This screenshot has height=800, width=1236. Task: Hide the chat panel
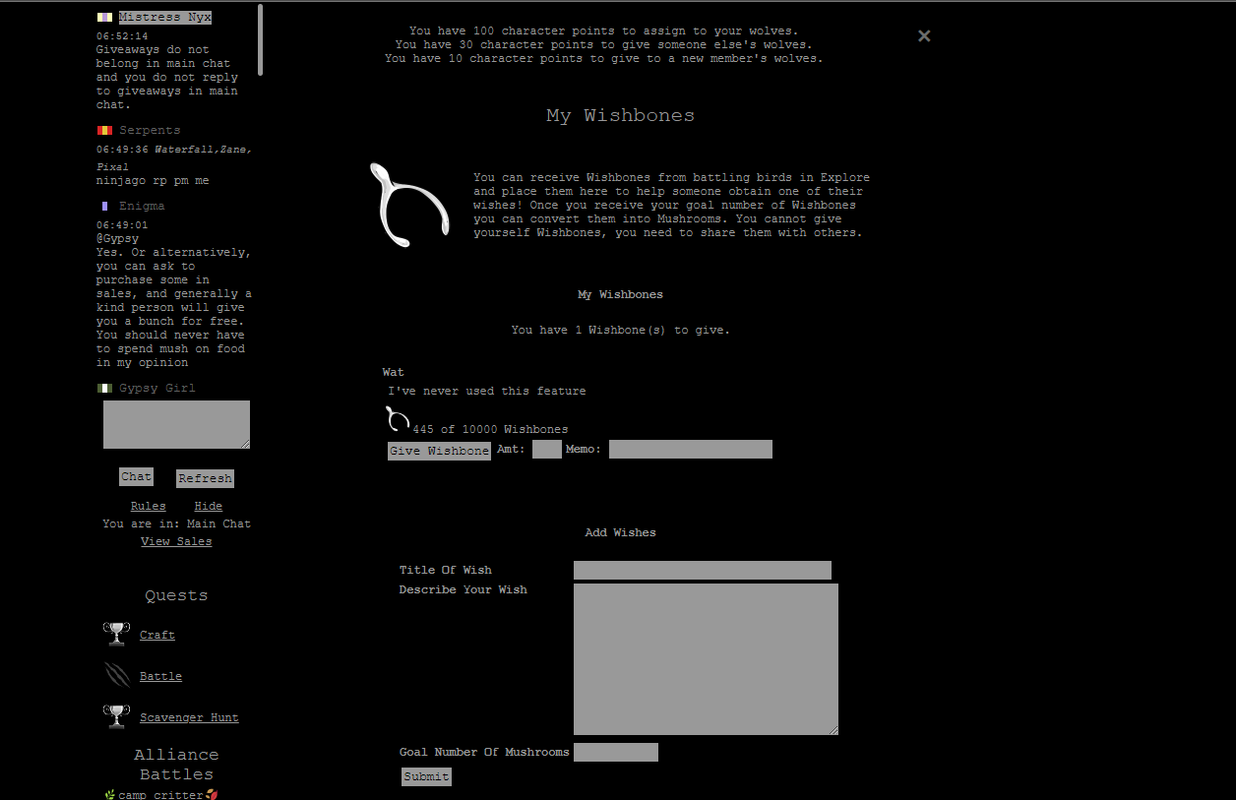pyautogui.click(x=208, y=506)
